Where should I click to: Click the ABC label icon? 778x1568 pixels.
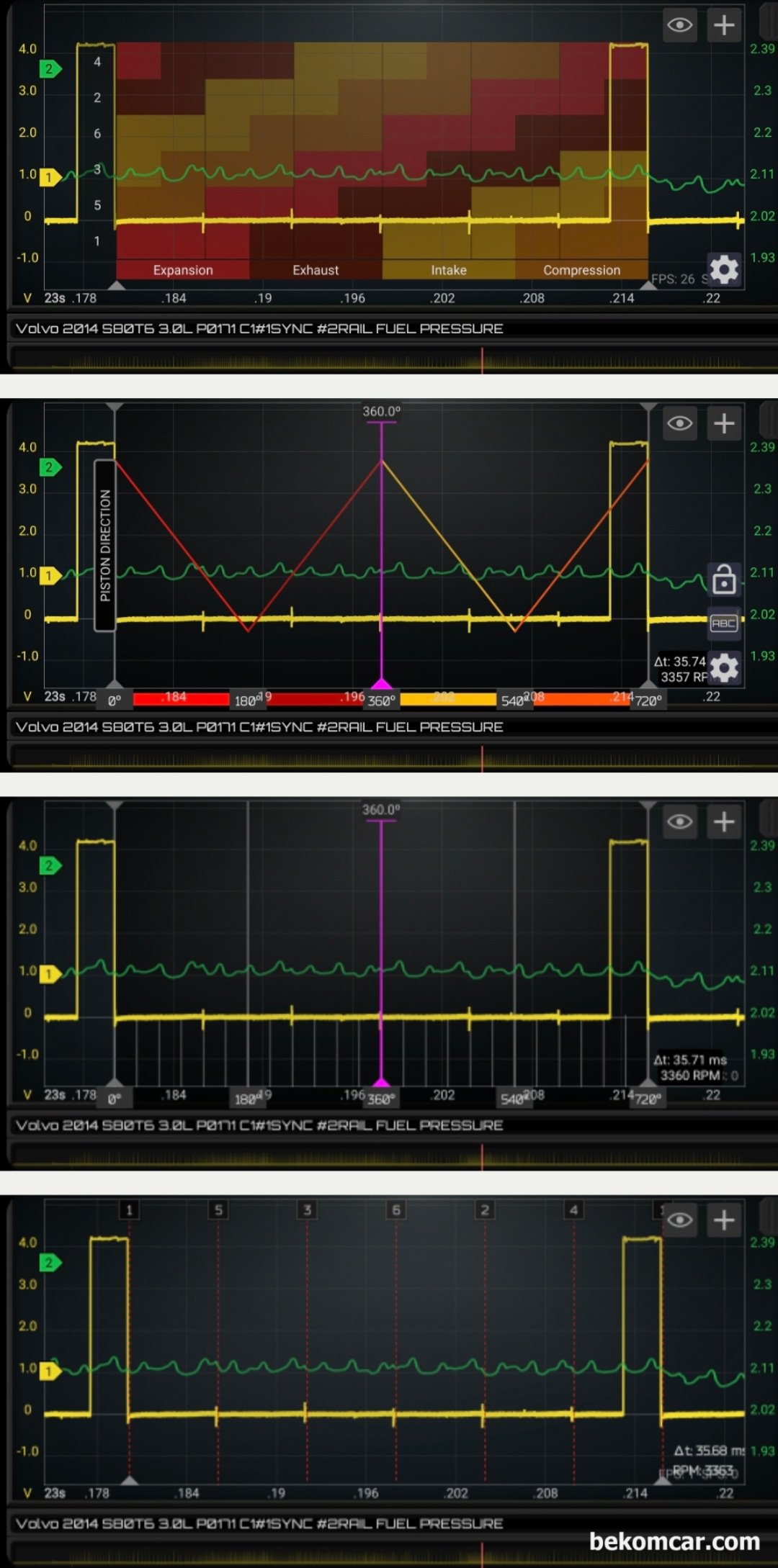[x=724, y=623]
